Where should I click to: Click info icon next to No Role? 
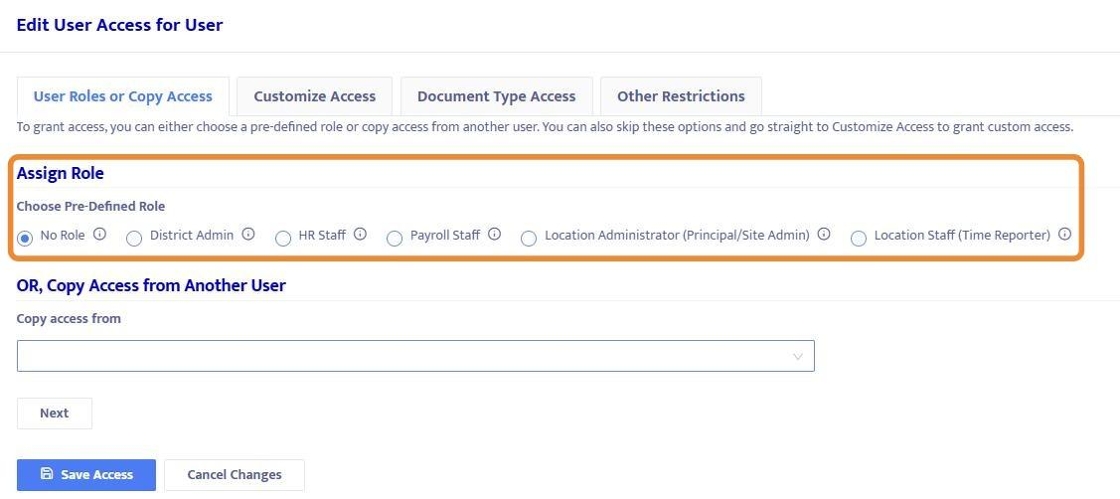pyautogui.click(x=100, y=235)
